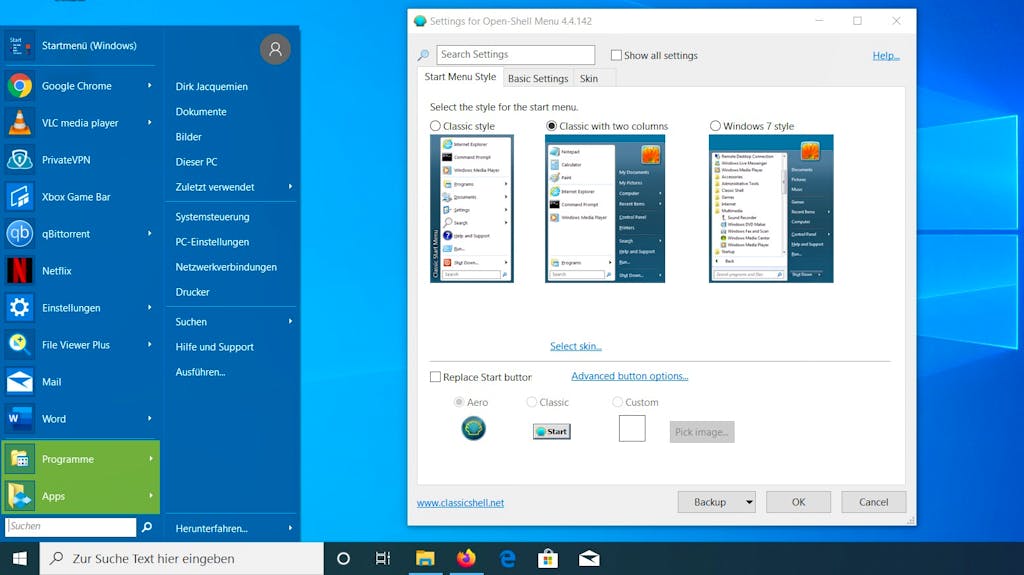Switch to the Basic Settings tab

tap(537, 78)
